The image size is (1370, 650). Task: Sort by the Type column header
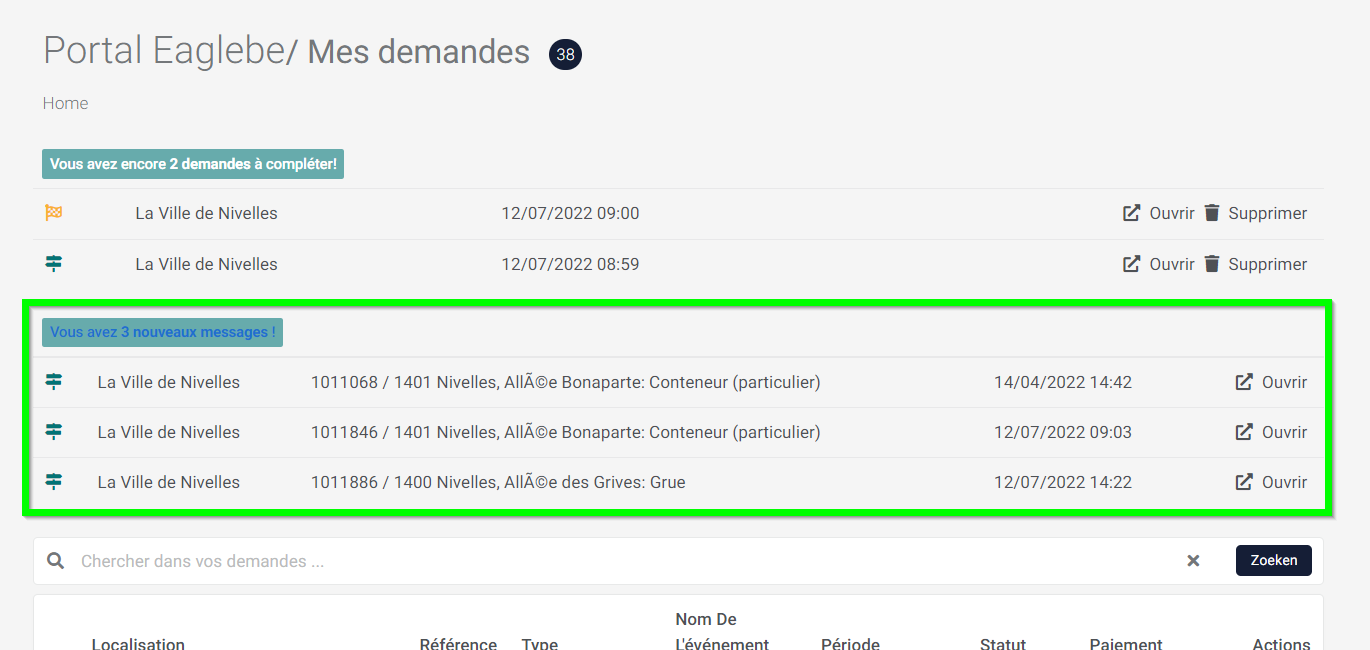[x=540, y=644]
